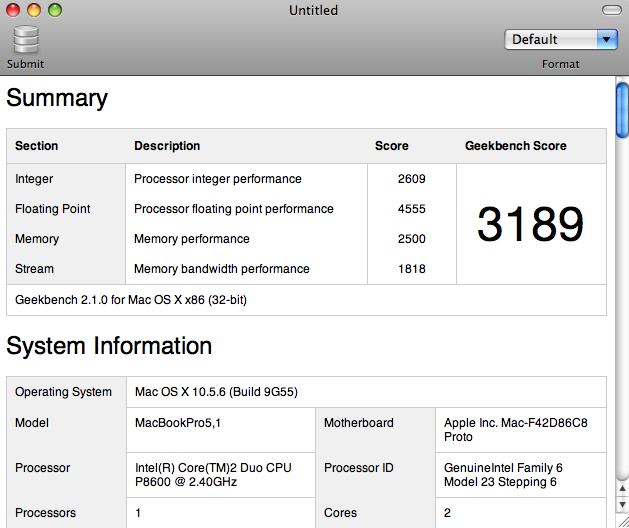Click the vertical scrollbar thumb
The image size is (629, 528).
tap(622, 110)
